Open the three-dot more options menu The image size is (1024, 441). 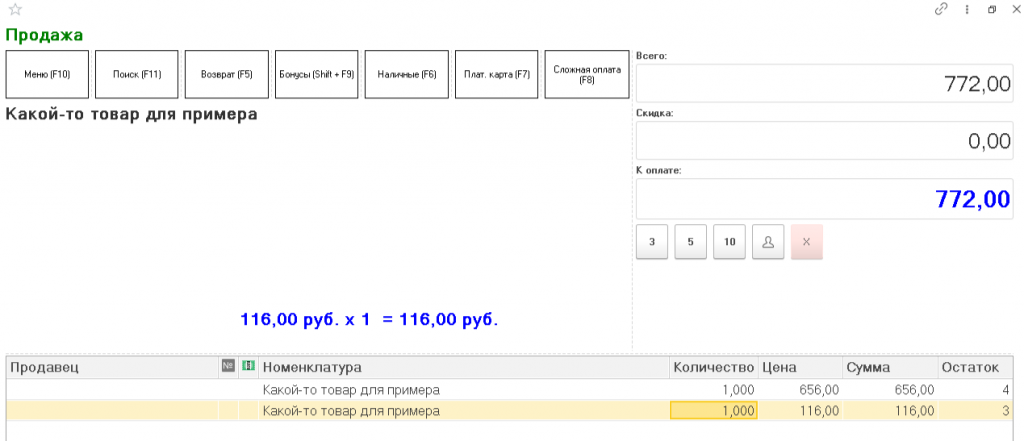[967, 9]
